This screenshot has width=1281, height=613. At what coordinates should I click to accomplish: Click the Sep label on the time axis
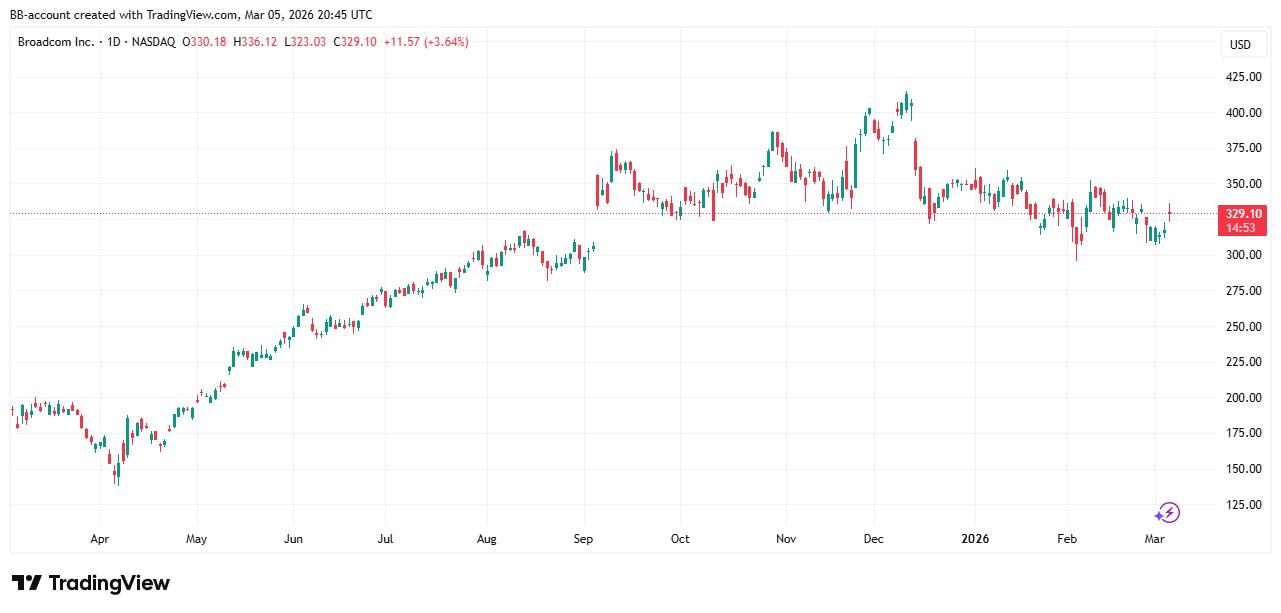coord(583,539)
